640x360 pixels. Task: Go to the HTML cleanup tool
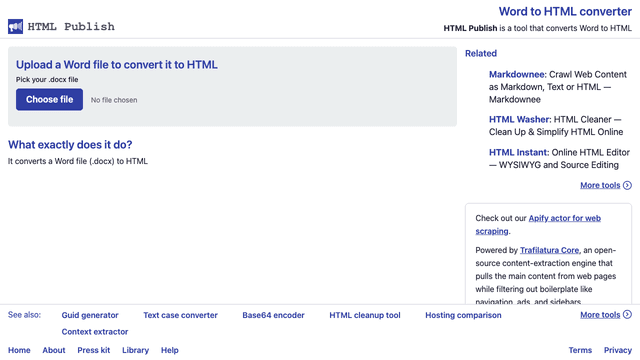pyautogui.click(x=365, y=315)
